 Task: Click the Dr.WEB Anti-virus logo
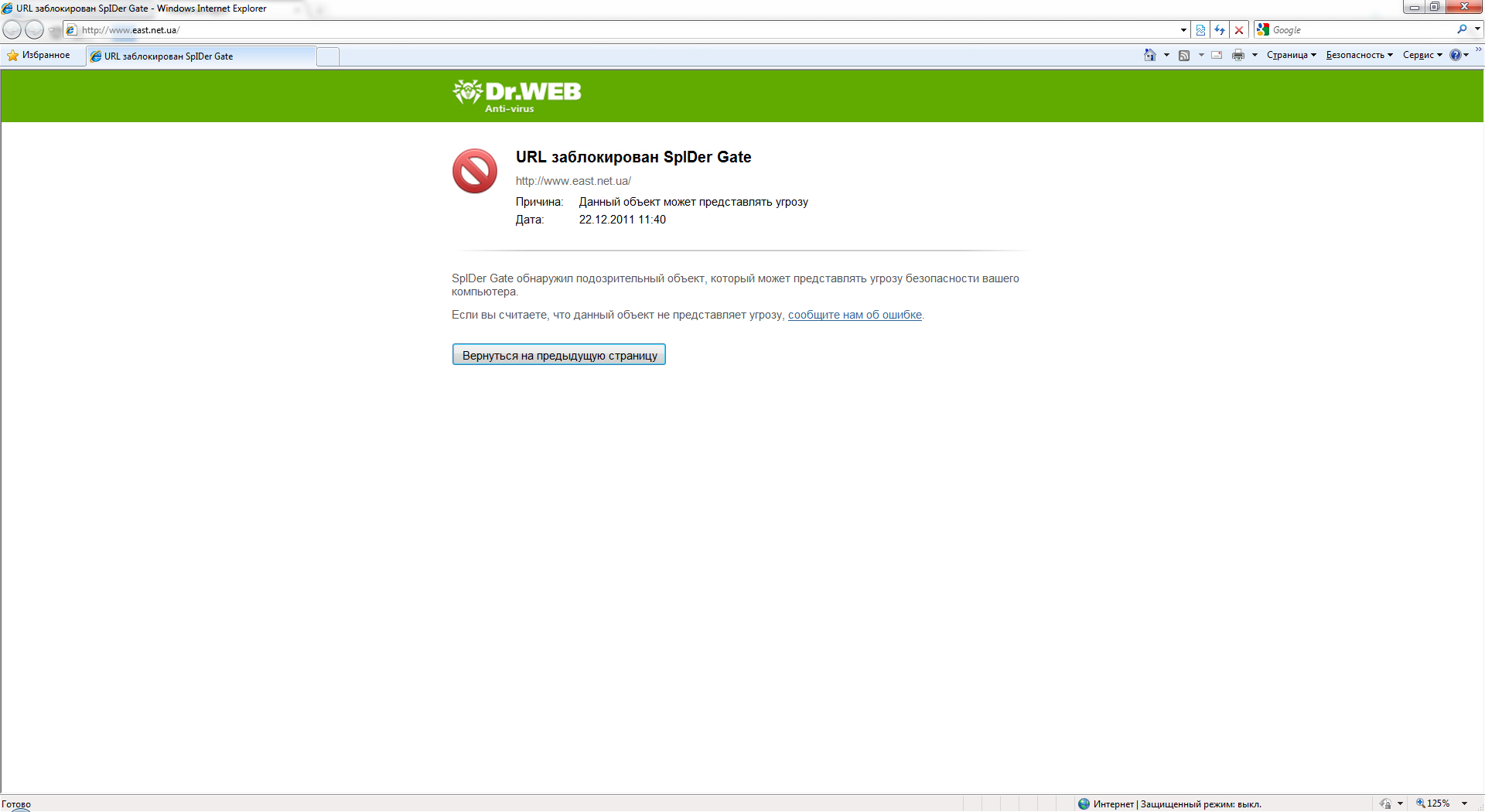click(517, 96)
